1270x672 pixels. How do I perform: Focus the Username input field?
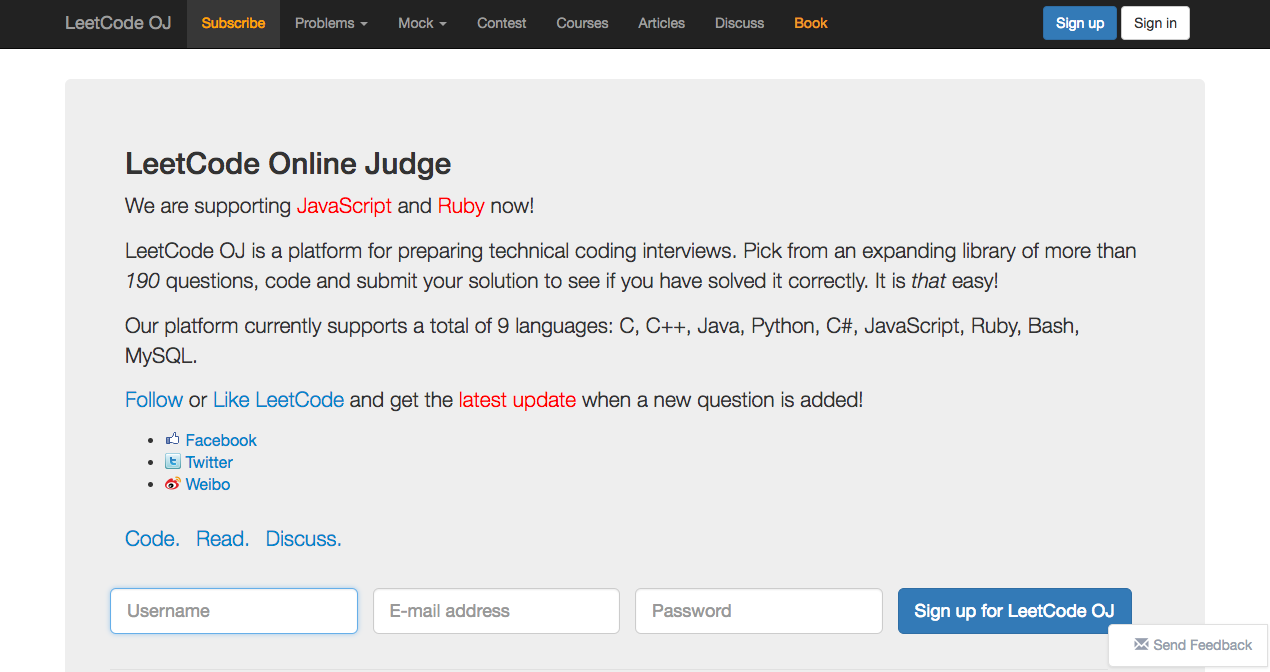click(x=234, y=611)
